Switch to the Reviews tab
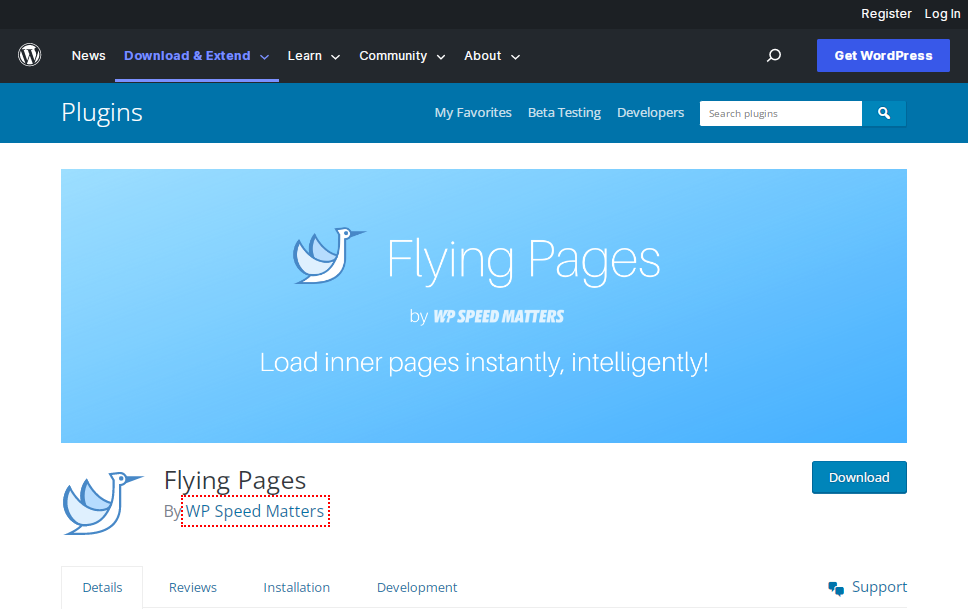The height and width of the screenshot is (615, 968). coord(193,587)
